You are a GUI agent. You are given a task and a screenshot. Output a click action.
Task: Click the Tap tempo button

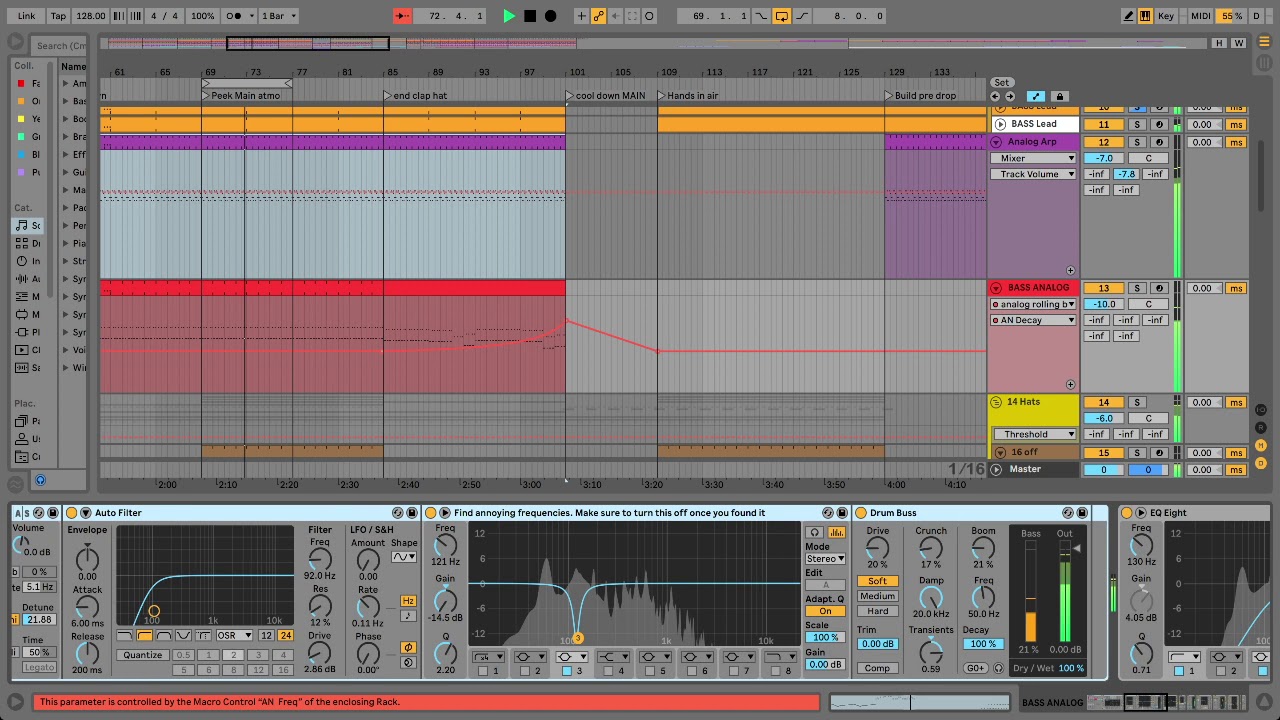pos(58,16)
